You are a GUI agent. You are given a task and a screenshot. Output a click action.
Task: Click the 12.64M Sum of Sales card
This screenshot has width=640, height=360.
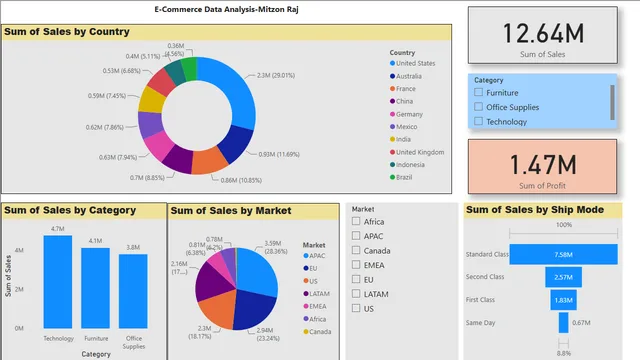(x=542, y=35)
